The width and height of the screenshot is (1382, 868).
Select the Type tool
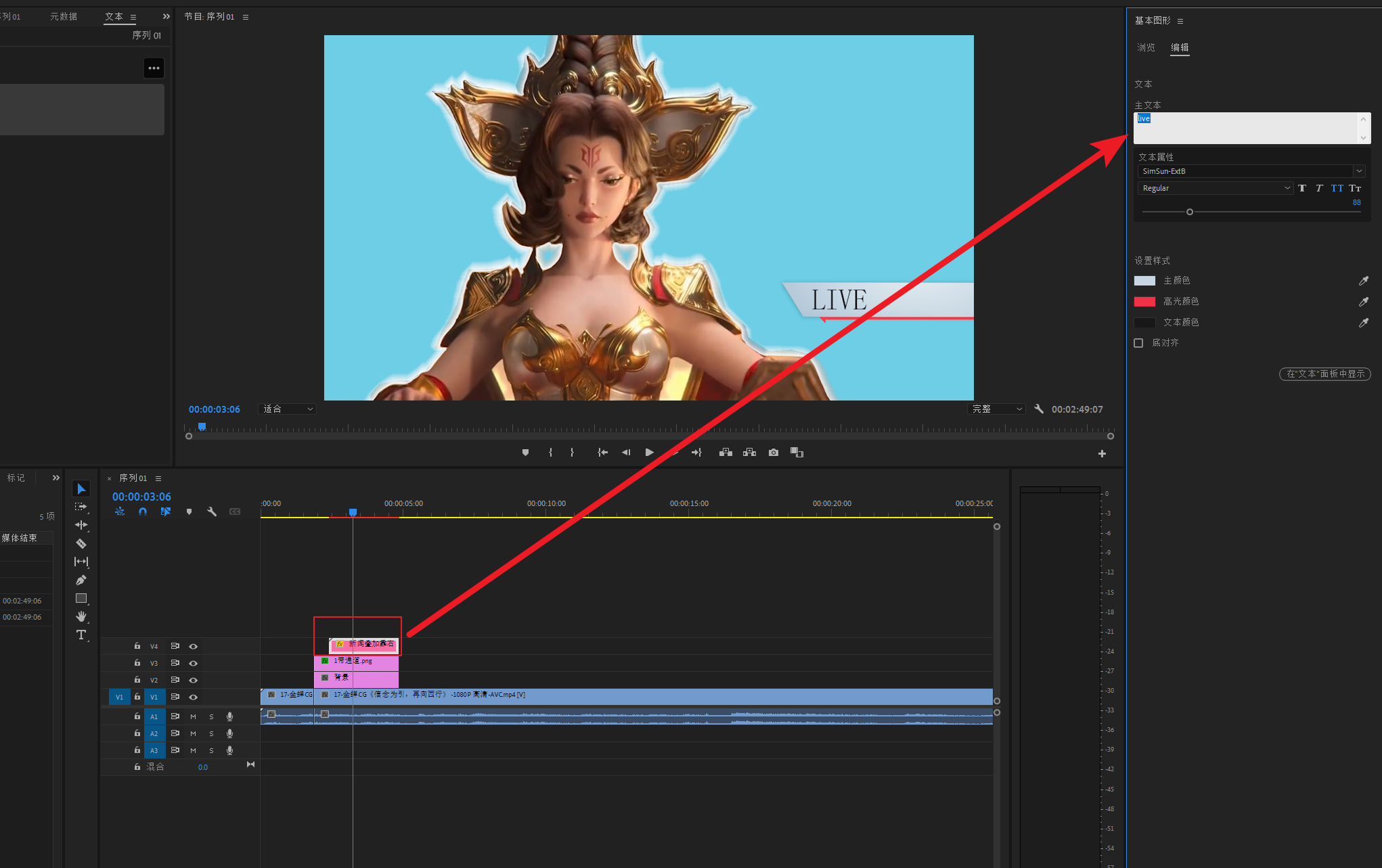pos(81,635)
